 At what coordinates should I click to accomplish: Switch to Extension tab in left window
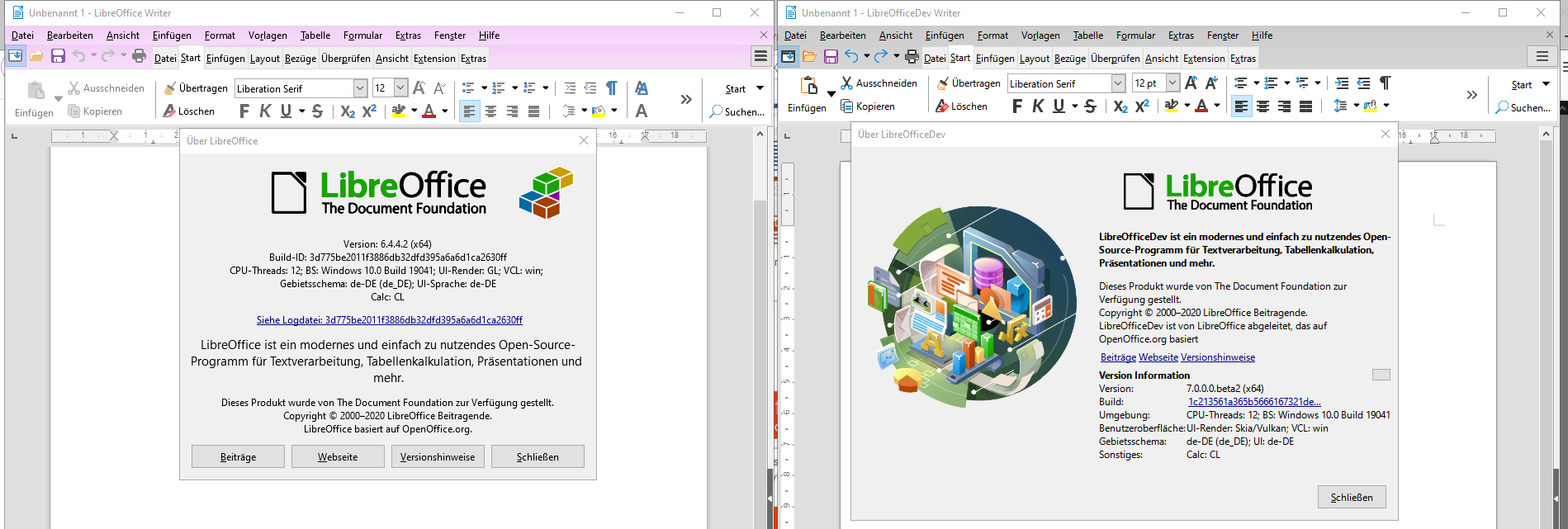(x=434, y=59)
